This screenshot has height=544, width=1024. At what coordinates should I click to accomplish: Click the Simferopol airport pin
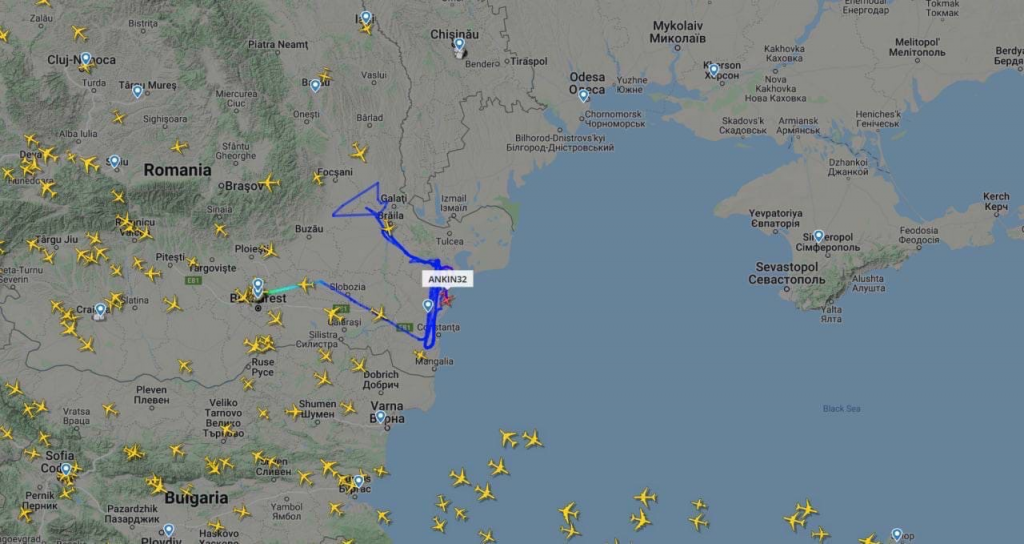[818, 236]
